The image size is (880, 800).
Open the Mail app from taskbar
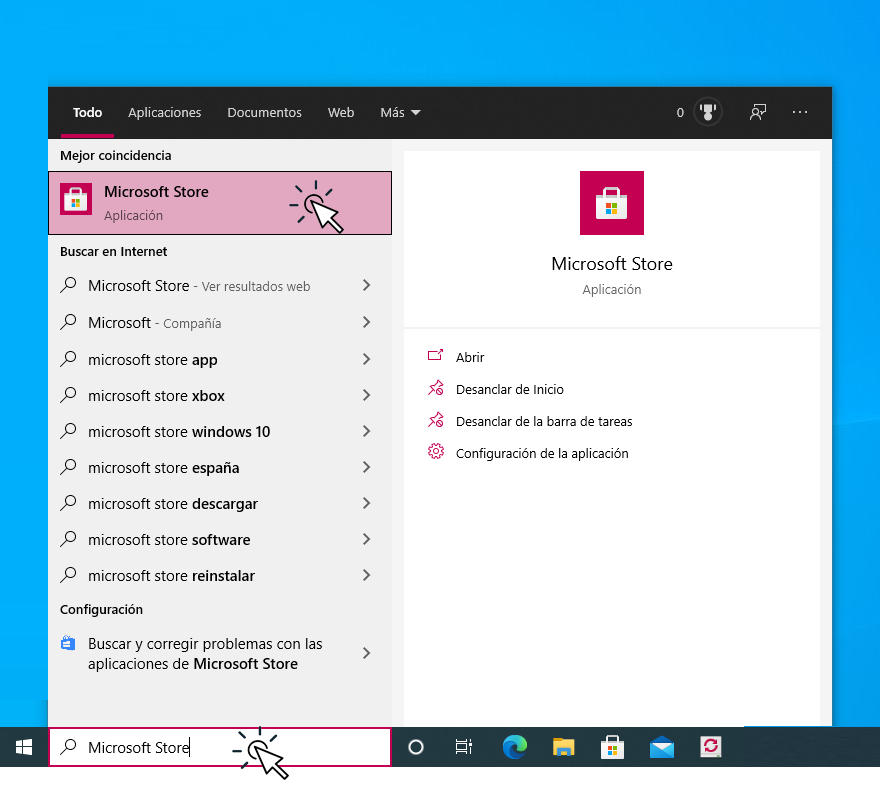662,747
